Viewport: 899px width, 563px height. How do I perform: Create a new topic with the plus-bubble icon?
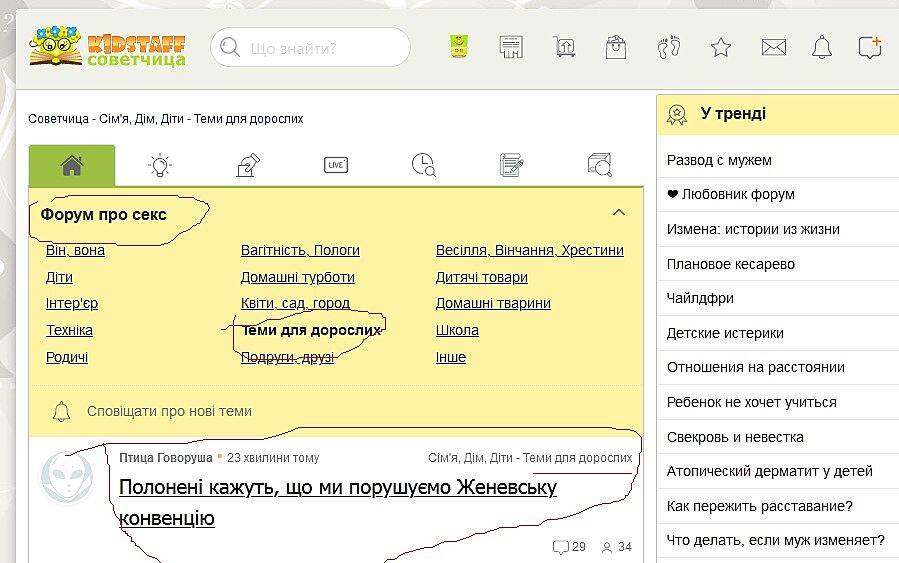click(x=869, y=47)
